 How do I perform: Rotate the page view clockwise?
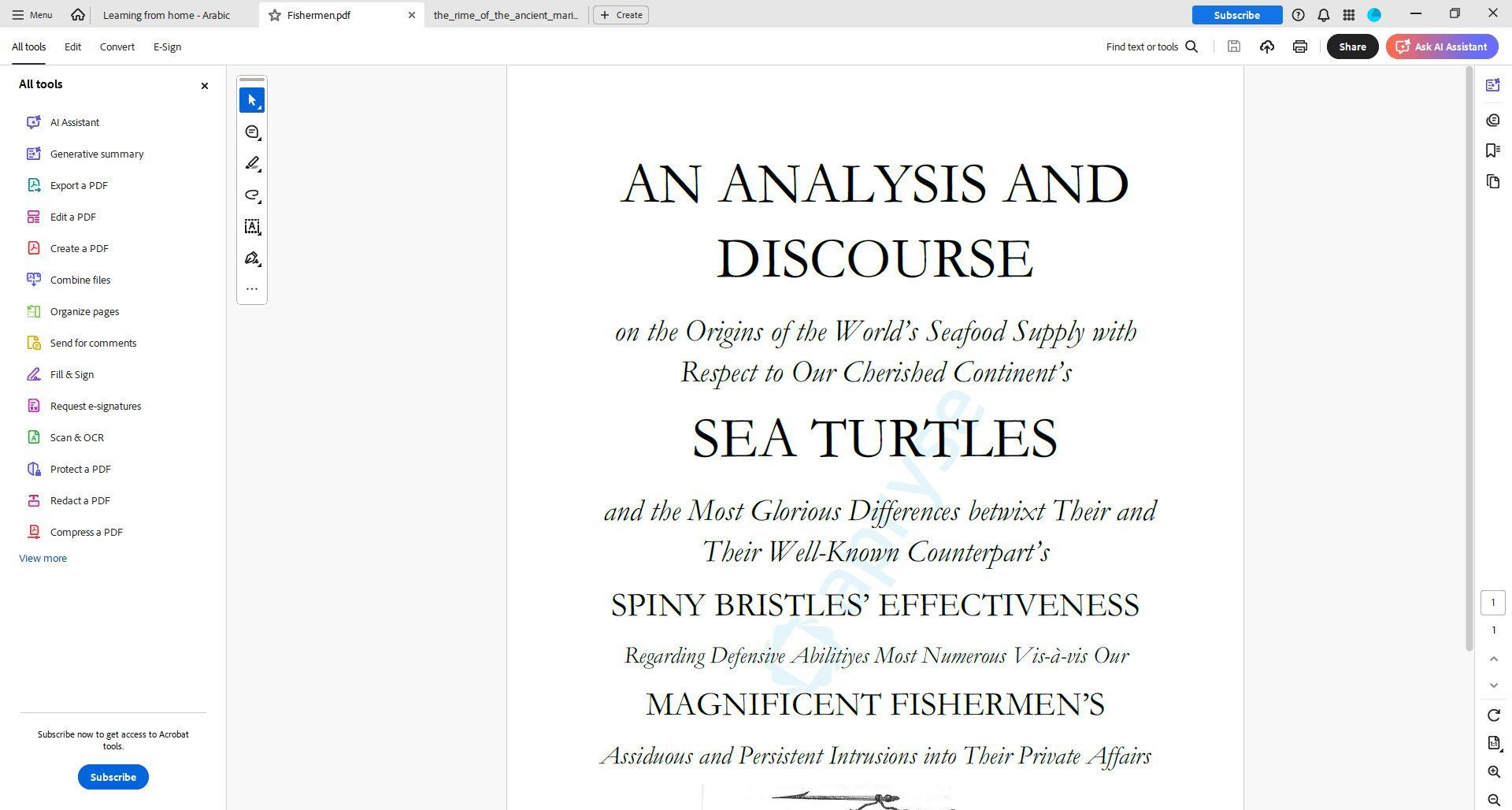[1493, 715]
